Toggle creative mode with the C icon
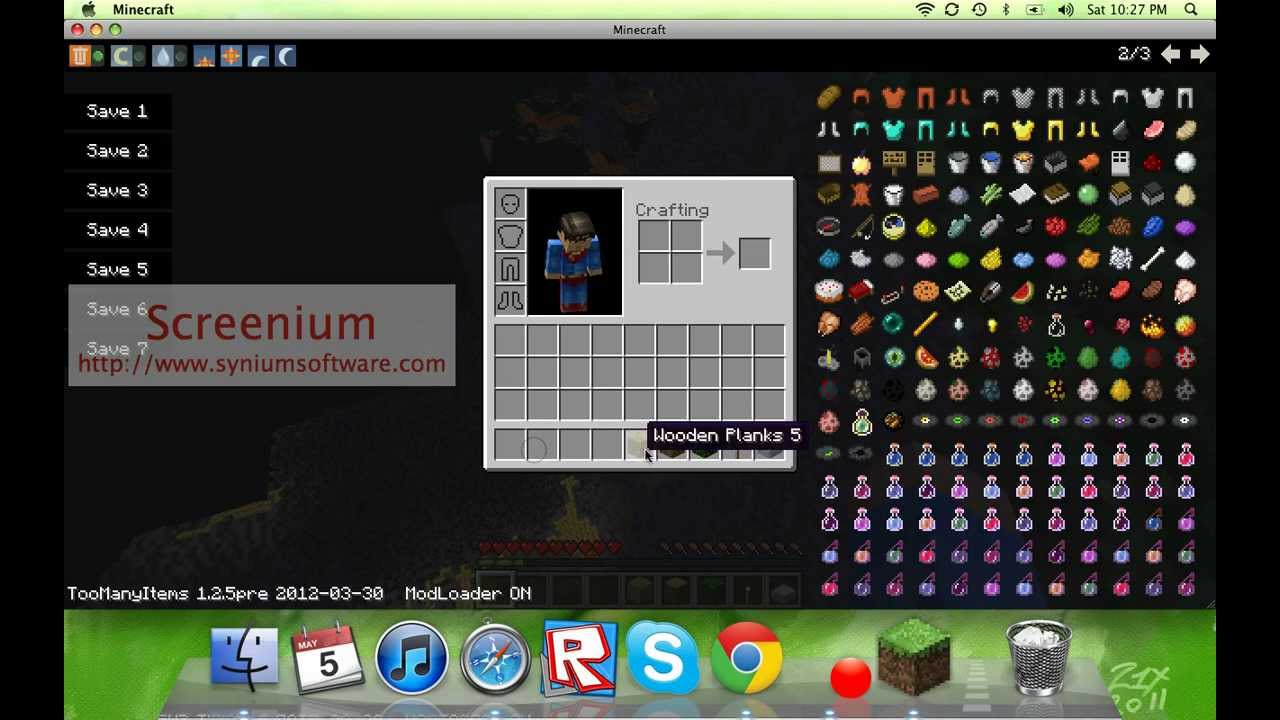Image resolution: width=1280 pixels, height=720 pixels. 122,56
